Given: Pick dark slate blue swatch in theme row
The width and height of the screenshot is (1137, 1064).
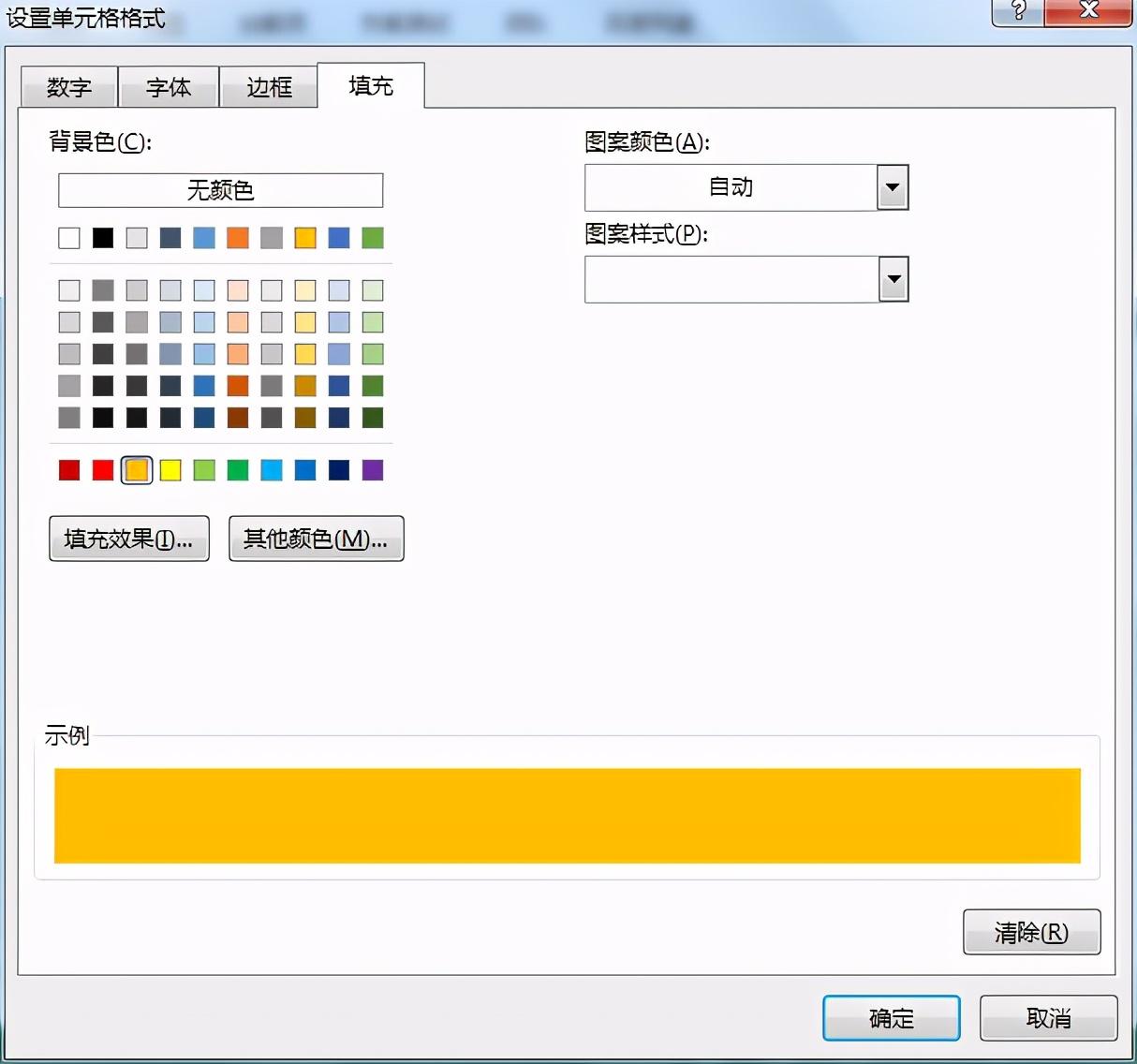Looking at the screenshot, I should tap(170, 238).
